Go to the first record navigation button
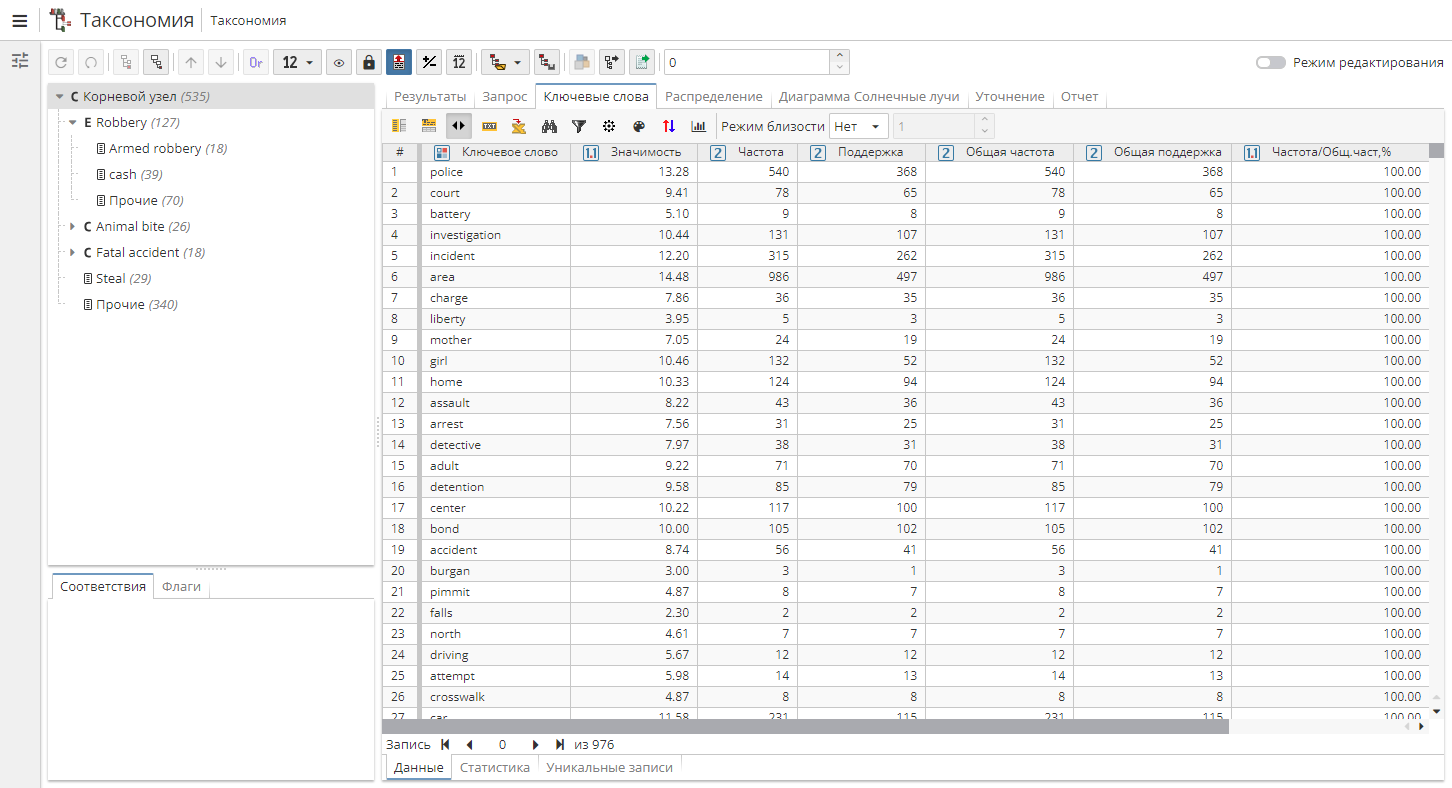The width and height of the screenshot is (1452, 788). [x=445, y=745]
